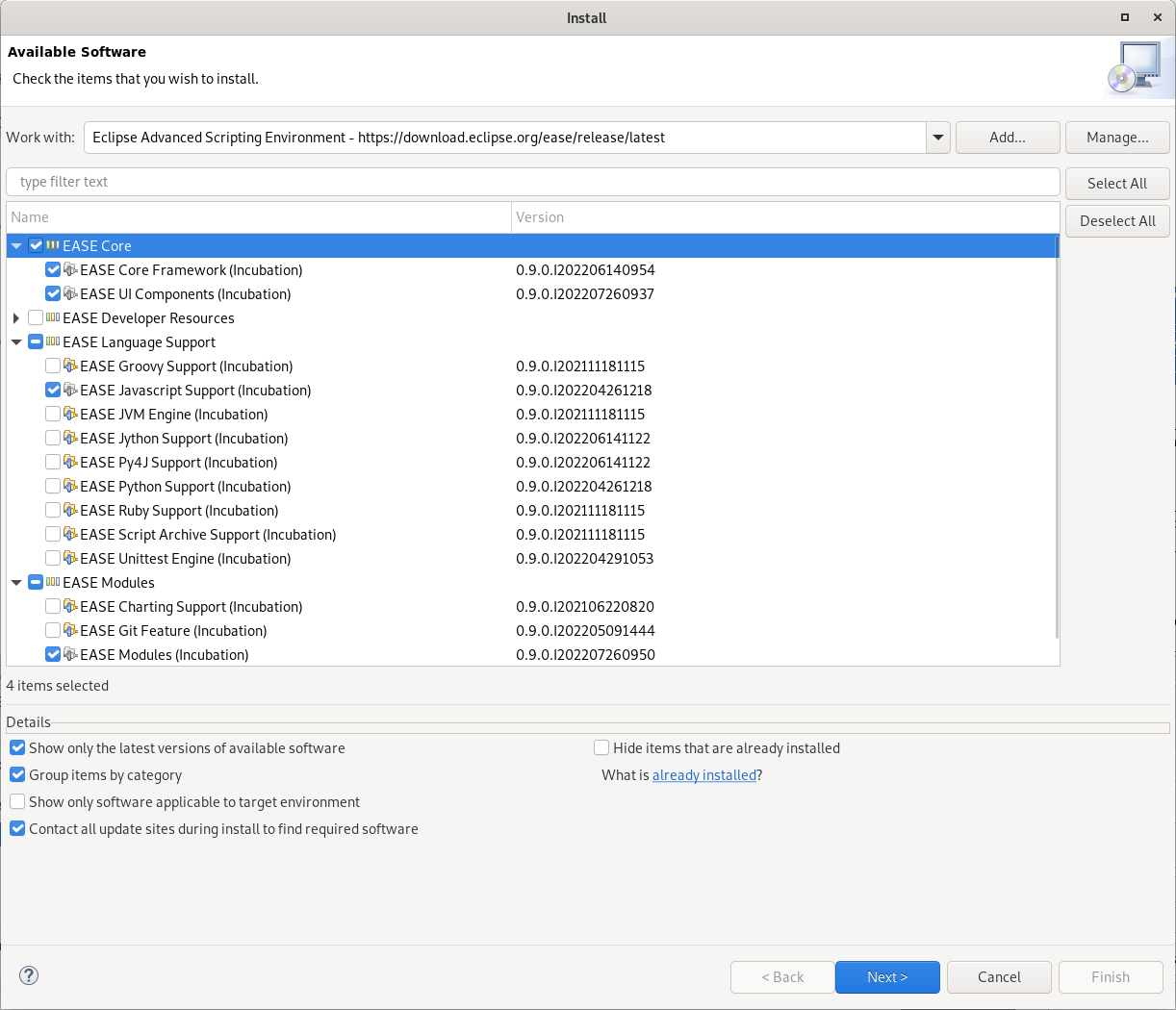Open the Manage... sites button
The height and width of the screenshot is (1010, 1176).
pos(1117,138)
